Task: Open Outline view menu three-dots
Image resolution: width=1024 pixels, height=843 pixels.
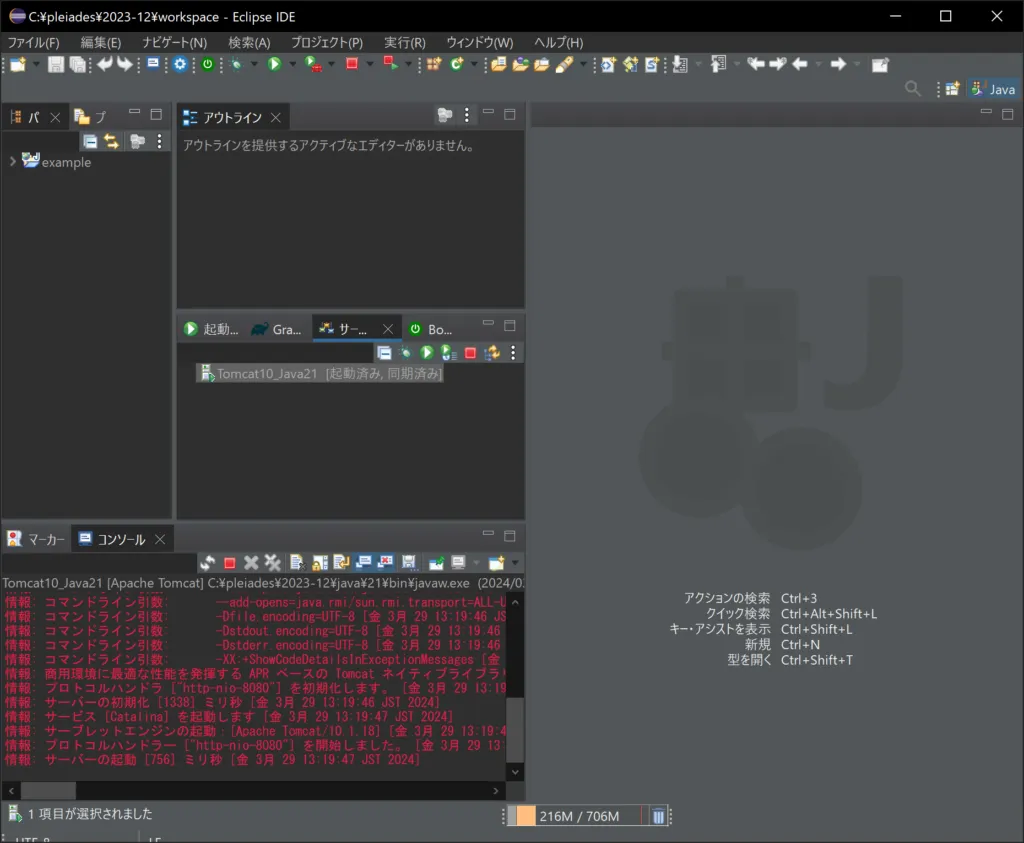Action: pos(466,116)
